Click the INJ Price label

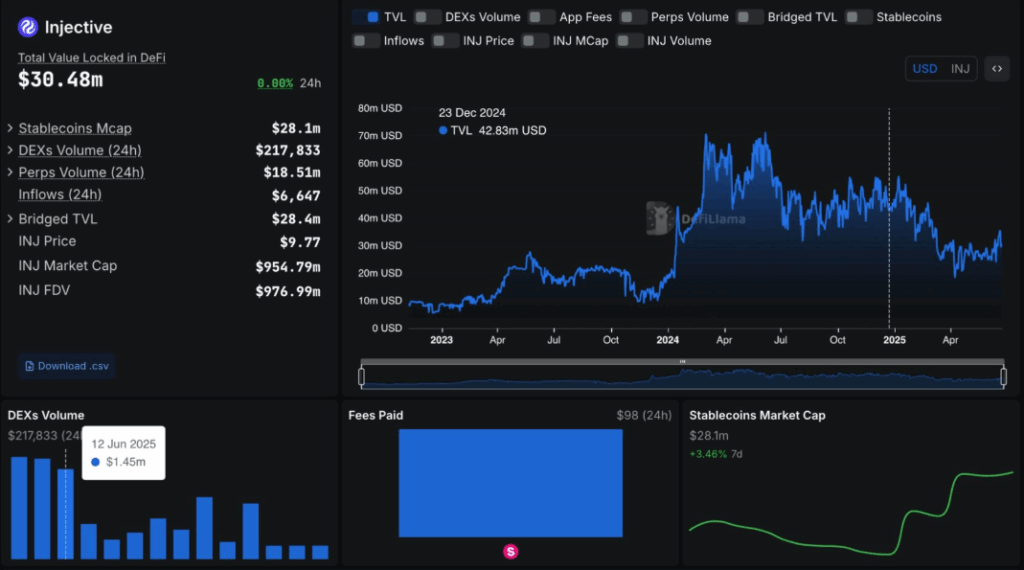47,242
